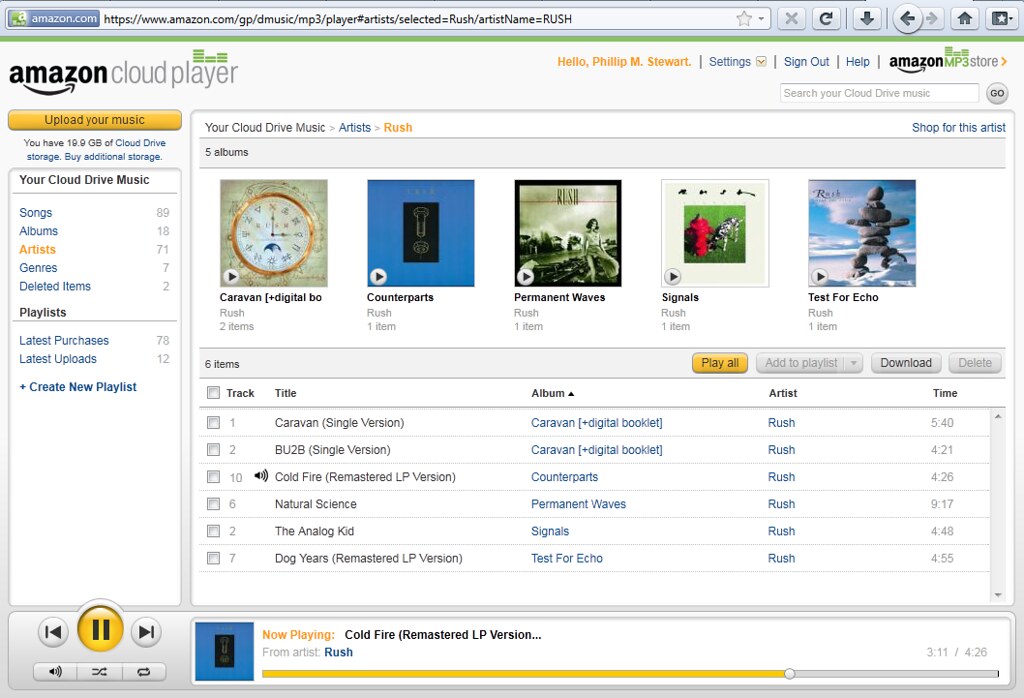The width and height of the screenshot is (1024, 698).
Task: Open the Latest Uploads playlist
Action: (x=57, y=358)
